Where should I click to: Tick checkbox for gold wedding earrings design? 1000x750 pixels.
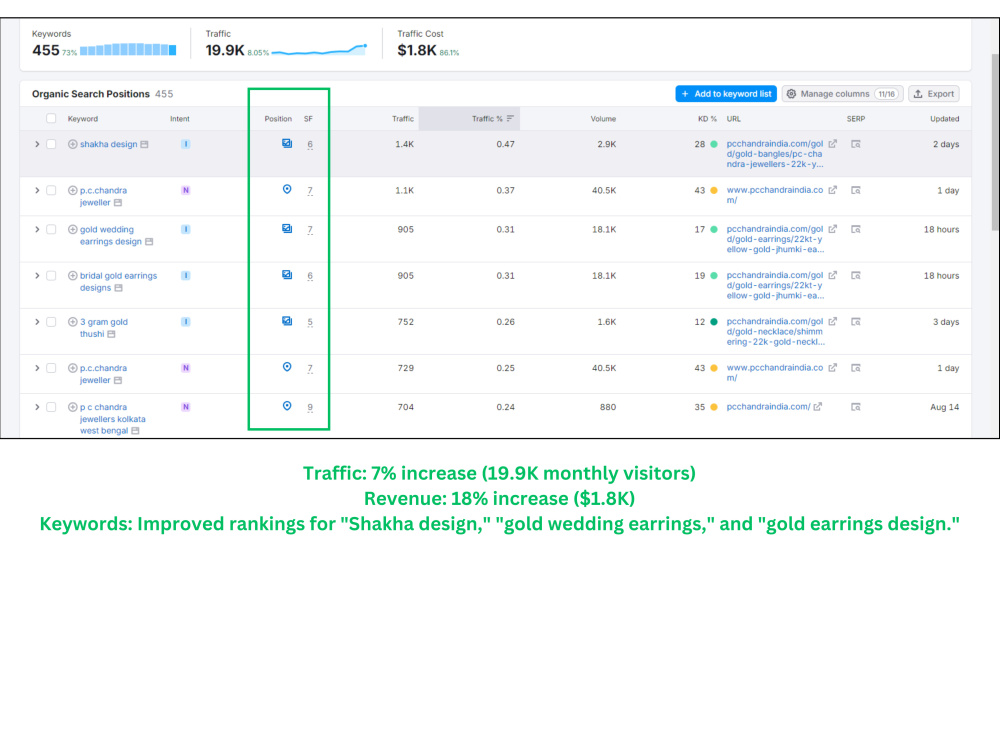[51, 229]
